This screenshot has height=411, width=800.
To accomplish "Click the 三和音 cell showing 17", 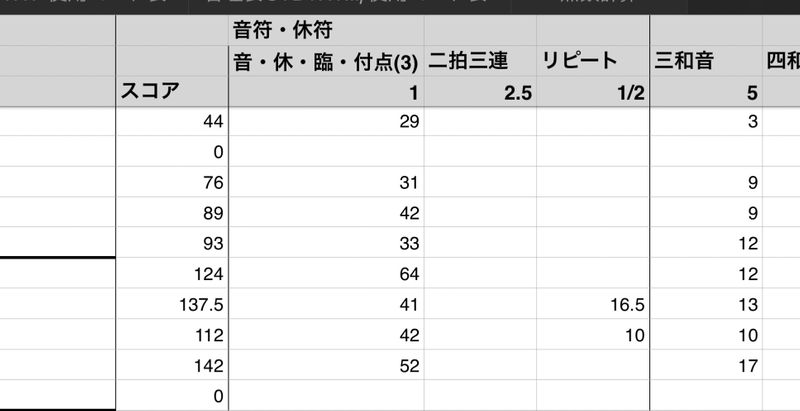I will pos(706,366).
